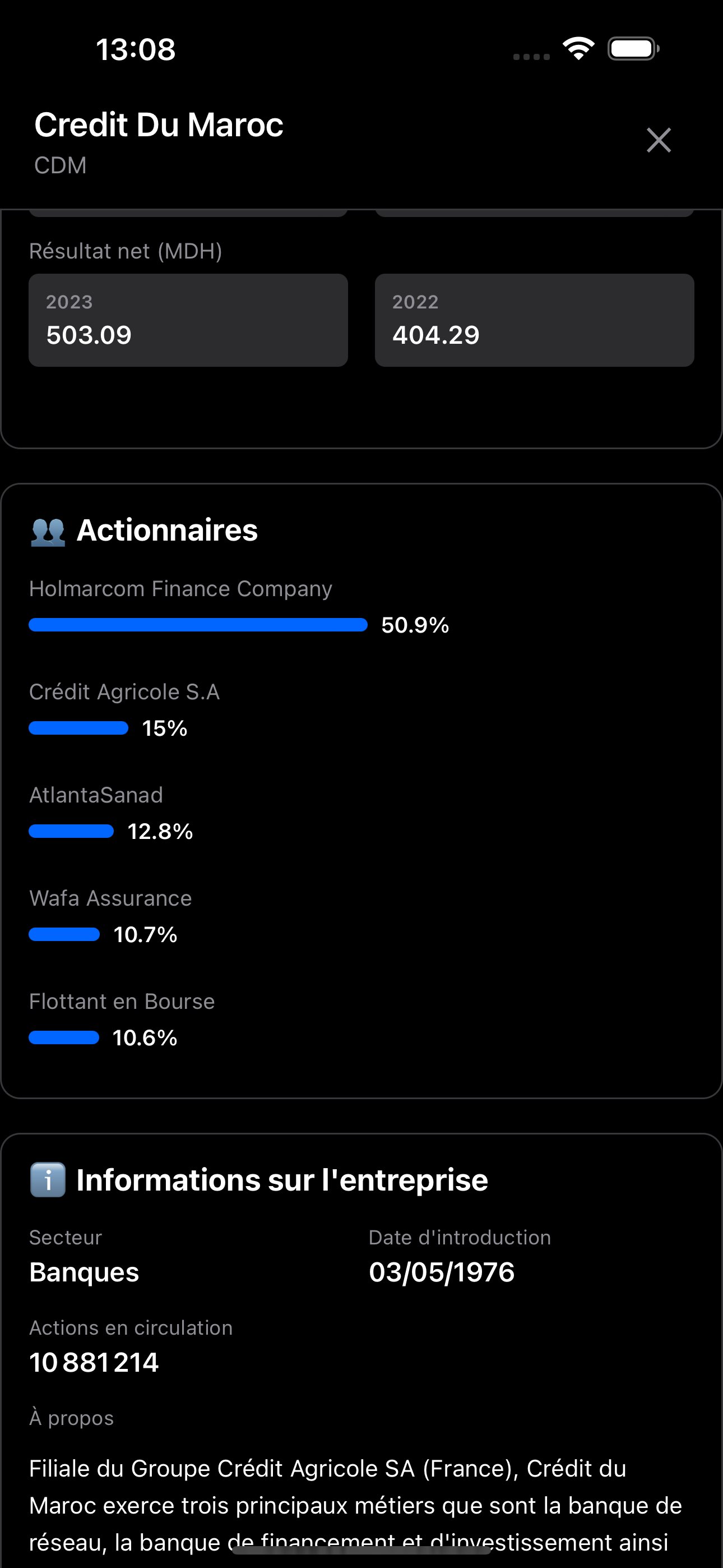Tap the AtlantaSanad 12.8% bar

71,832
